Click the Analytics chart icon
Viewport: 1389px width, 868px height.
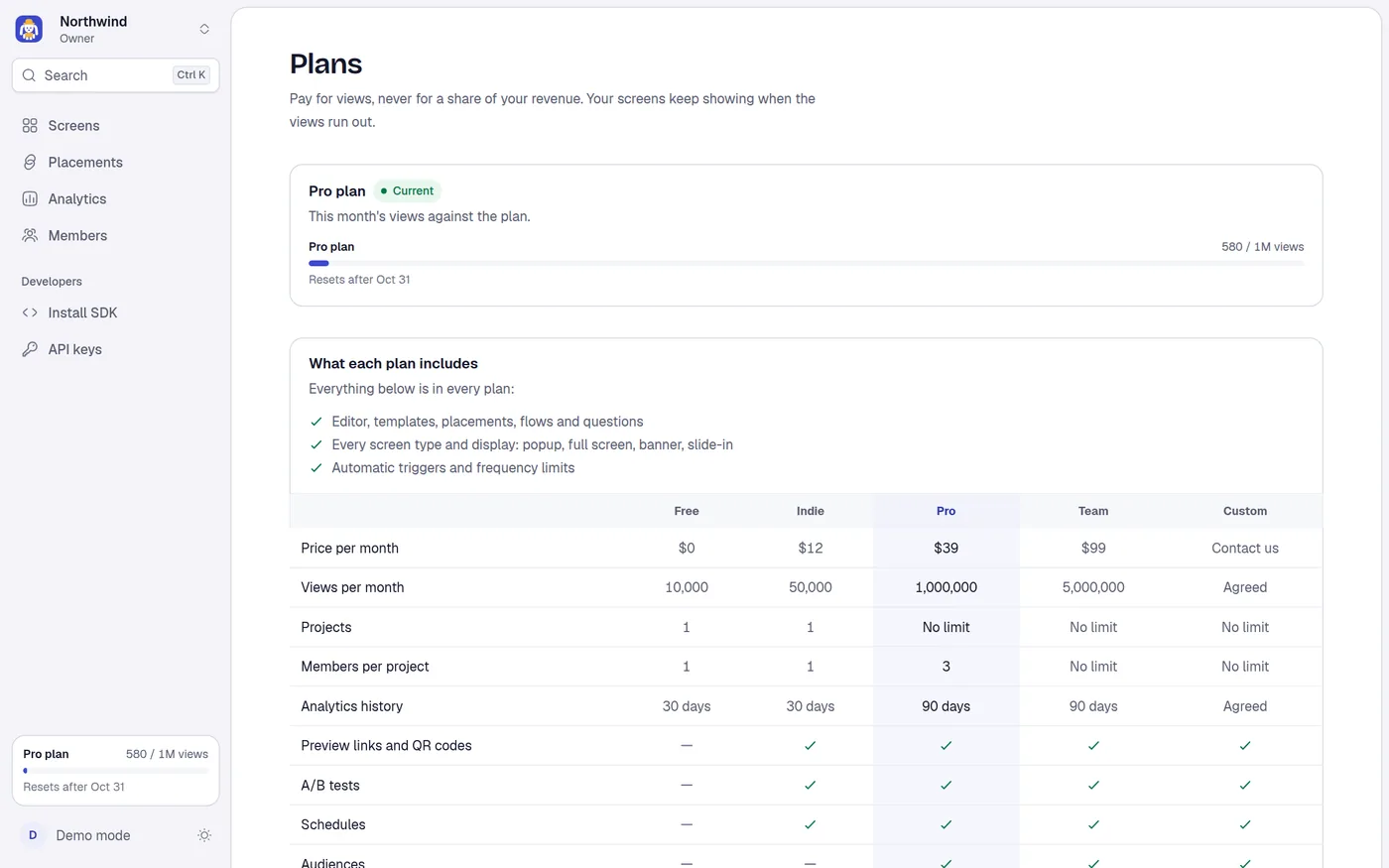[30, 199]
